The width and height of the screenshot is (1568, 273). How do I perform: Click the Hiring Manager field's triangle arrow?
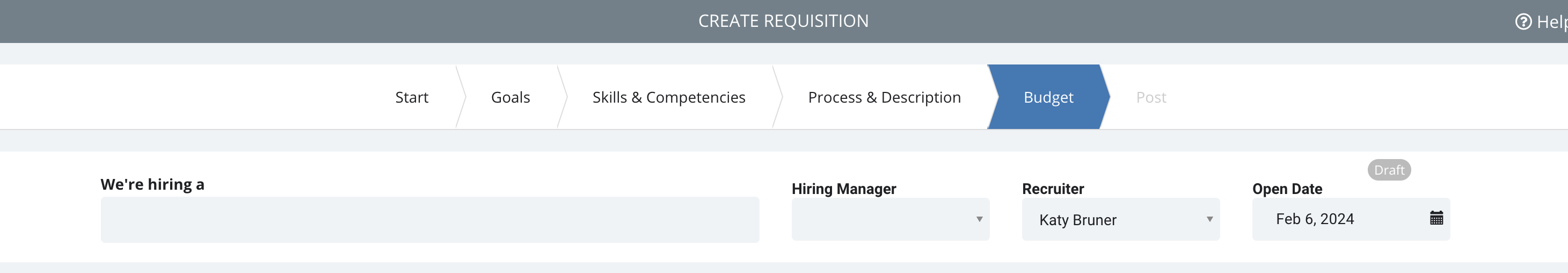pyautogui.click(x=979, y=219)
